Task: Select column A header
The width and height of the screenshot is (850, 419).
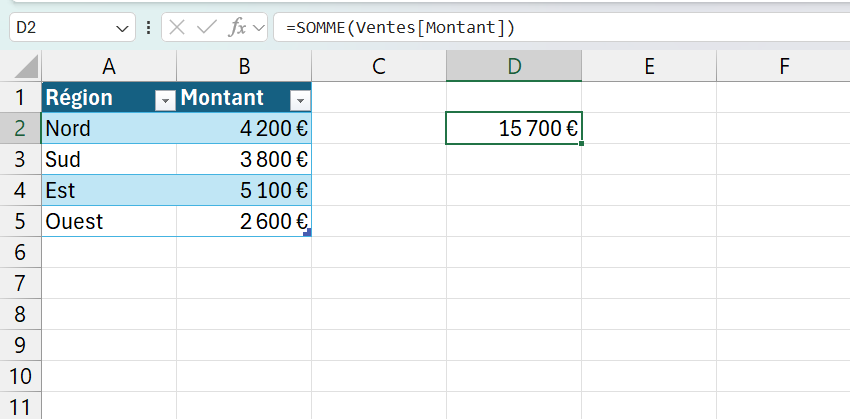Action: coord(109,66)
